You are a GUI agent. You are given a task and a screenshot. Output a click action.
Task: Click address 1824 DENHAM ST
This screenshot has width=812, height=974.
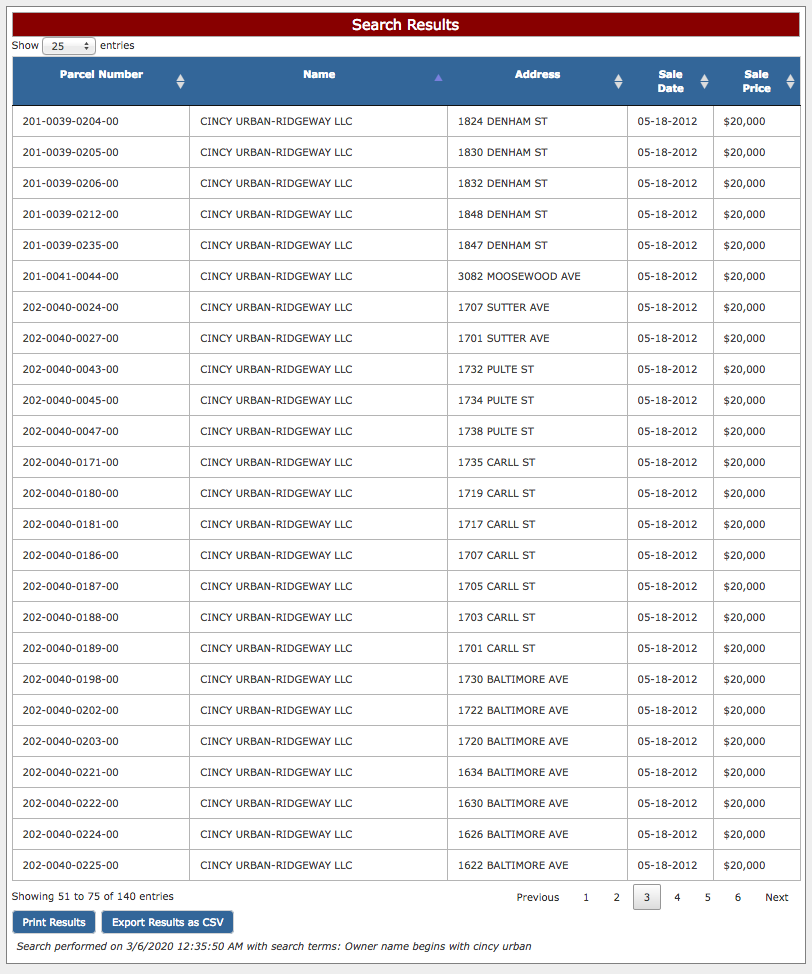click(x=503, y=122)
